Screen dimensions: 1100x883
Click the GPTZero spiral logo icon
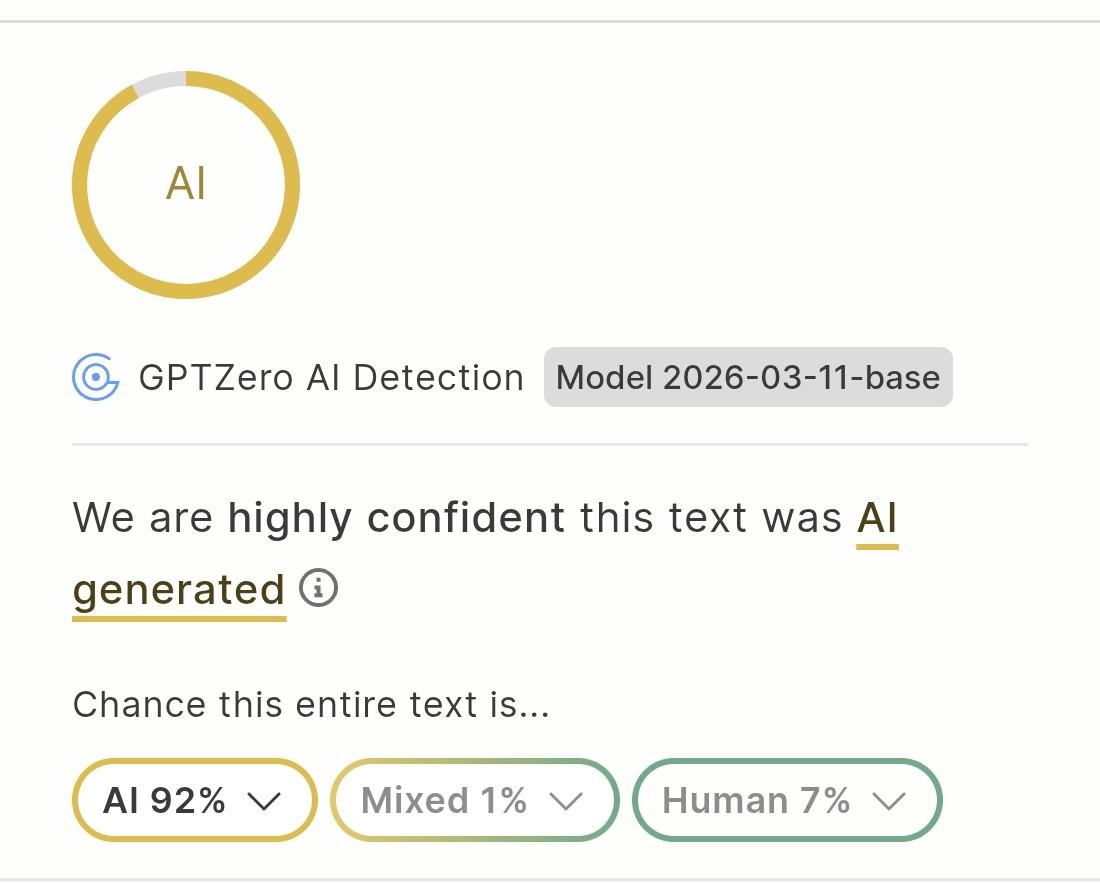(x=96, y=377)
